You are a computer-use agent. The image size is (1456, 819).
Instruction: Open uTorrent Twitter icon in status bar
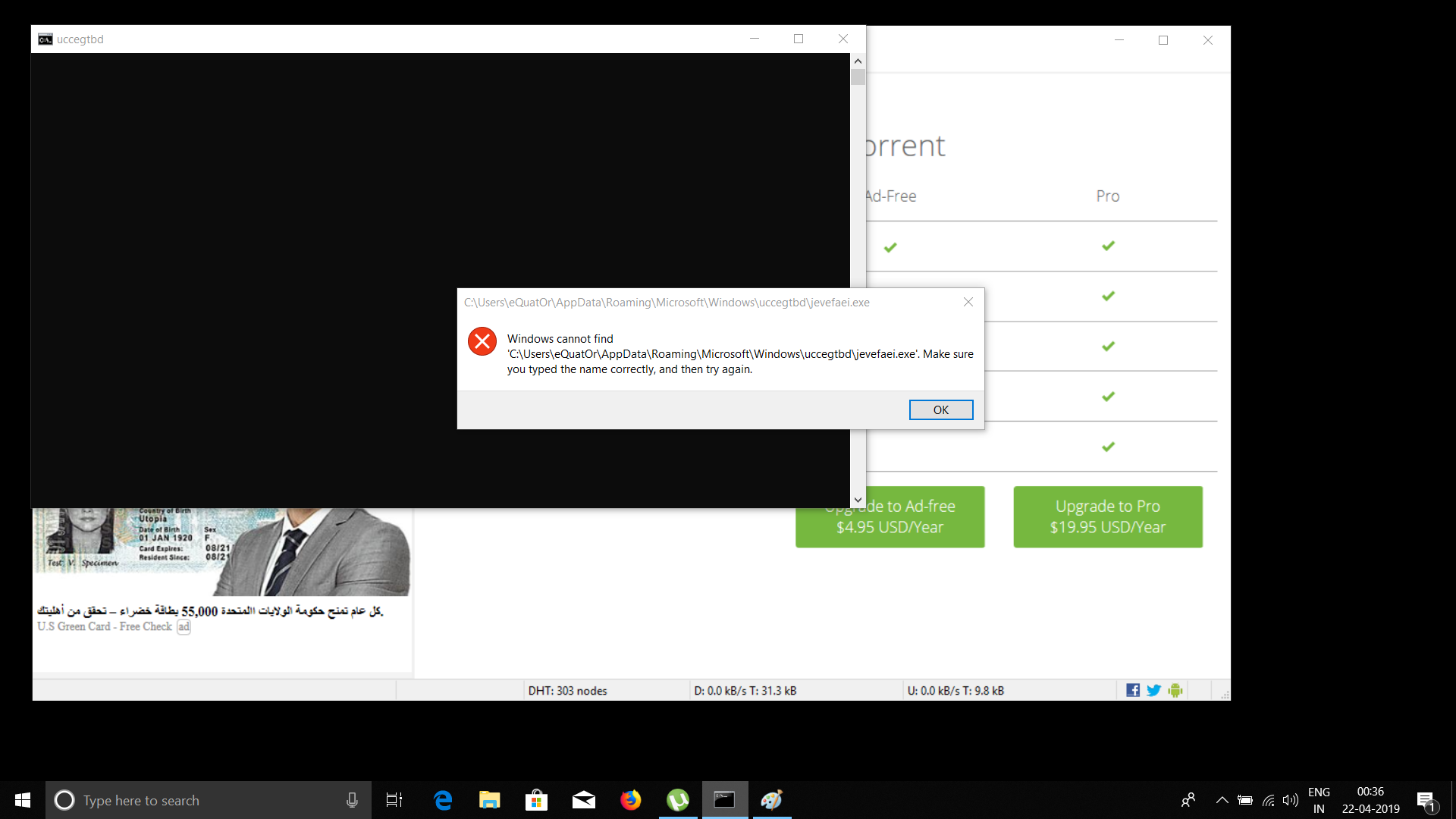1153,690
